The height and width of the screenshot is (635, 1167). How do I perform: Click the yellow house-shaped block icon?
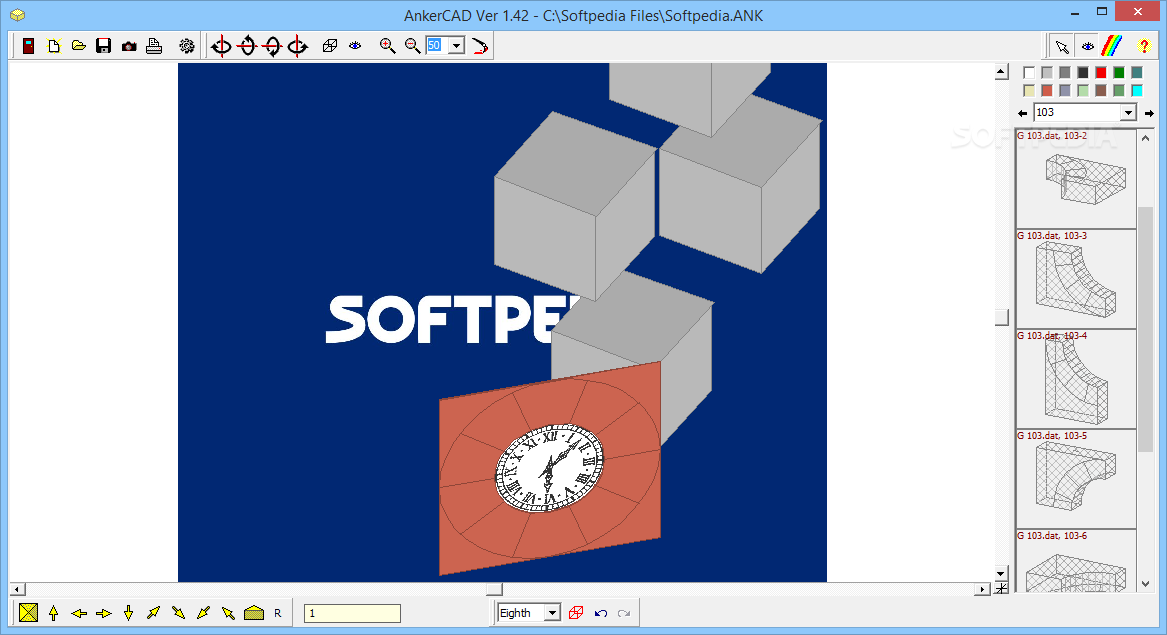click(254, 613)
